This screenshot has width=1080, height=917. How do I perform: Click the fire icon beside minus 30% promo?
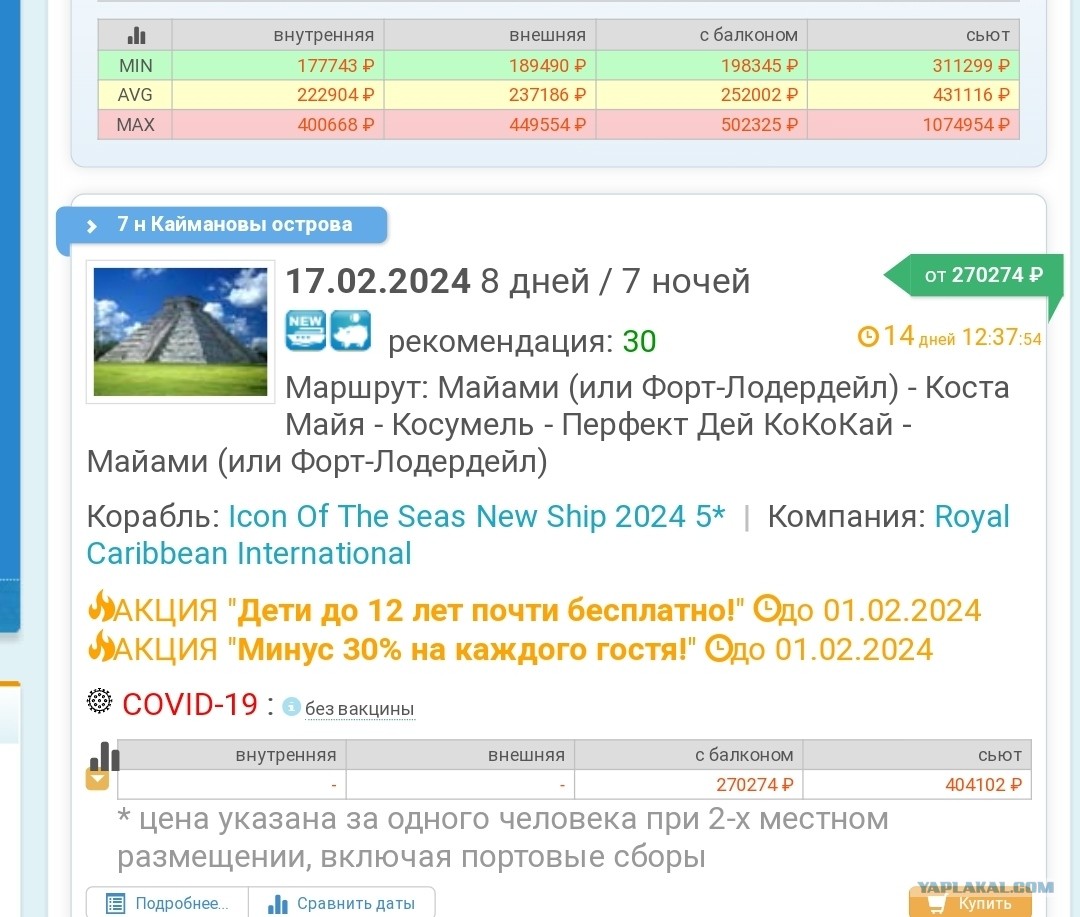coord(101,646)
